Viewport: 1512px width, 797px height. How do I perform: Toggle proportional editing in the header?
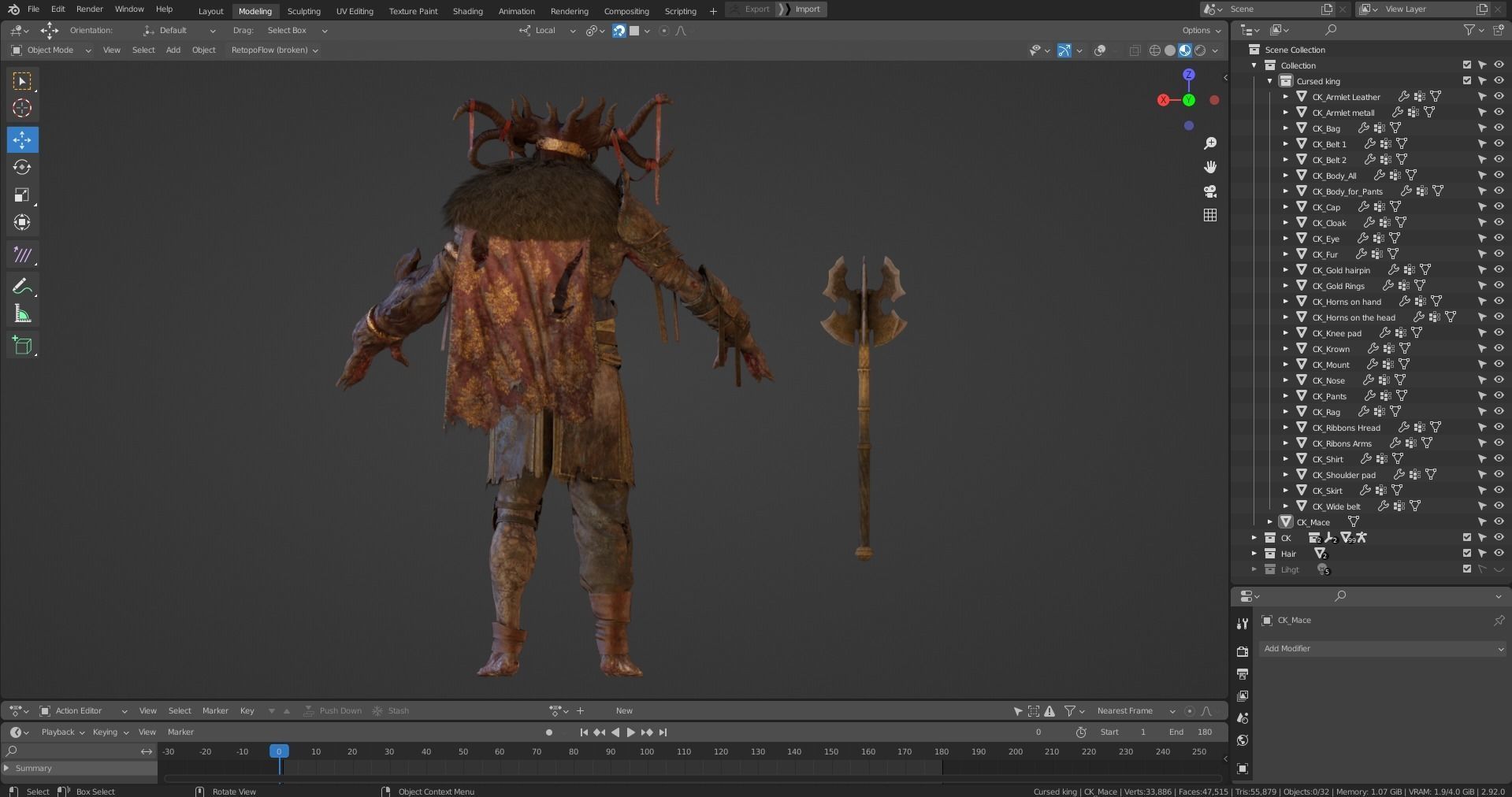click(664, 31)
